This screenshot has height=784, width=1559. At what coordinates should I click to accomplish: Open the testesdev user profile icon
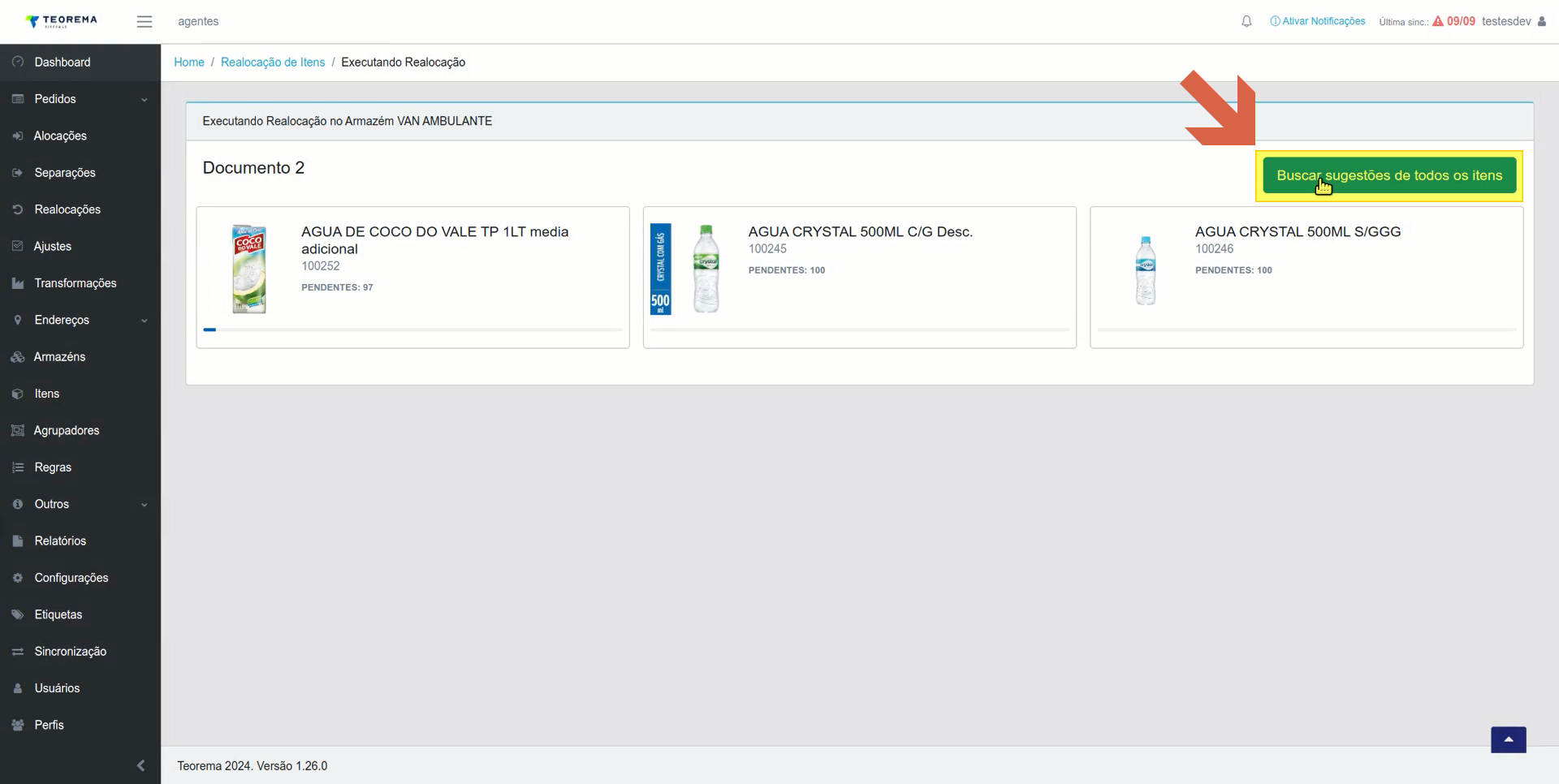(x=1542, y=21)
